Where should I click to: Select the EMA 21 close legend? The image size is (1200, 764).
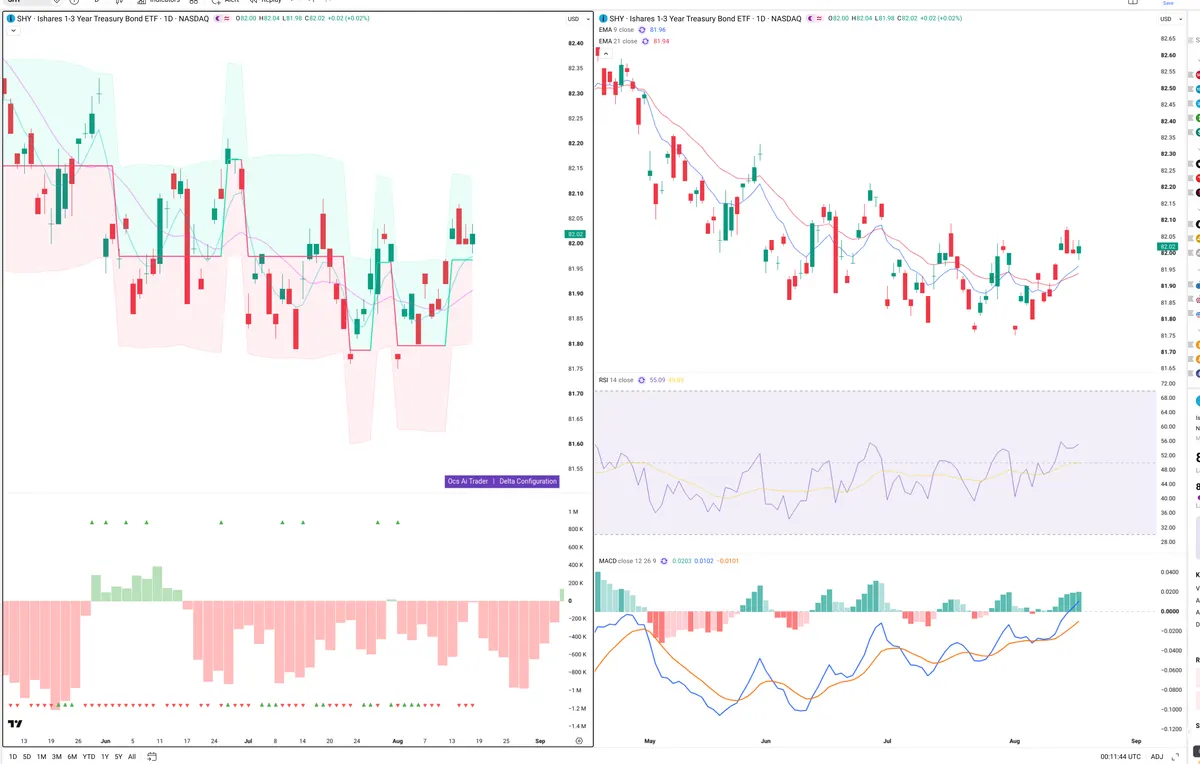coord(618,41)
